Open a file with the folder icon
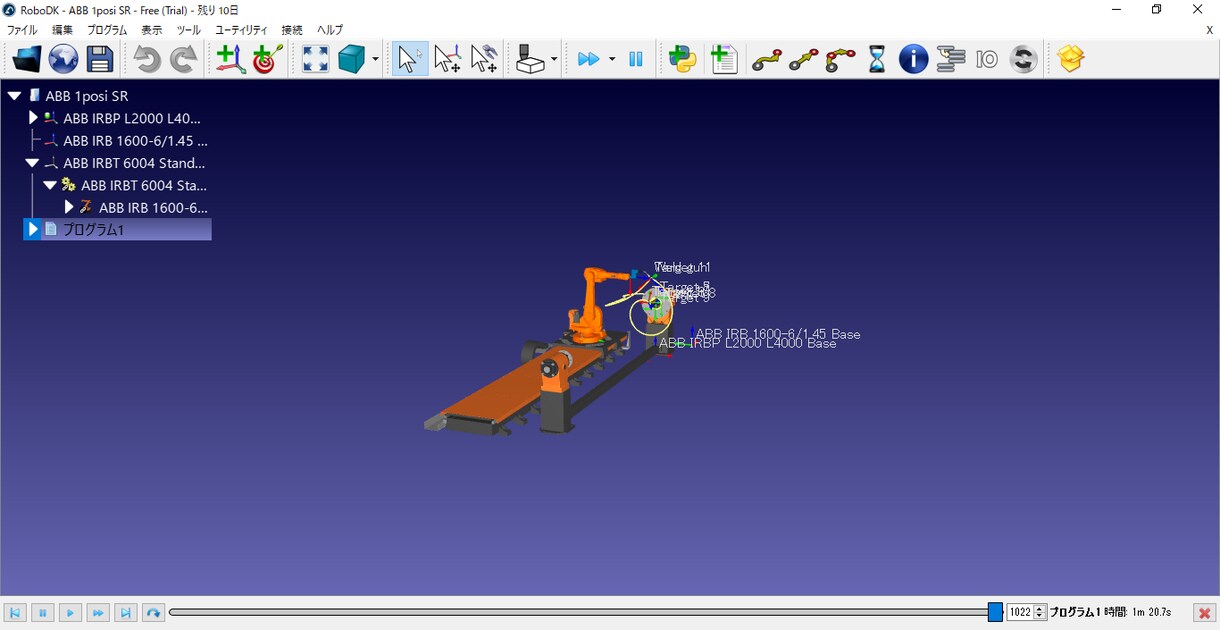The width and height of the screenshot is (1220, 630). (27, 60)
